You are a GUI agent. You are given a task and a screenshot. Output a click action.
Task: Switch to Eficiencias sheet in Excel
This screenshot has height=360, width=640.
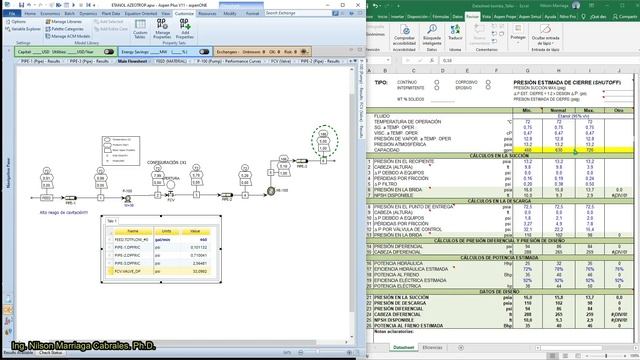tap(432, 348)
